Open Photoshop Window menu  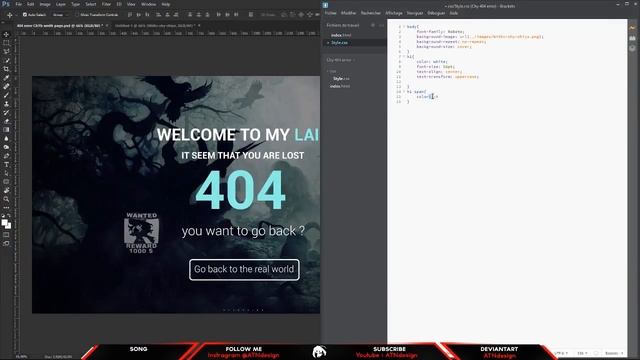[x=148, y=4]
